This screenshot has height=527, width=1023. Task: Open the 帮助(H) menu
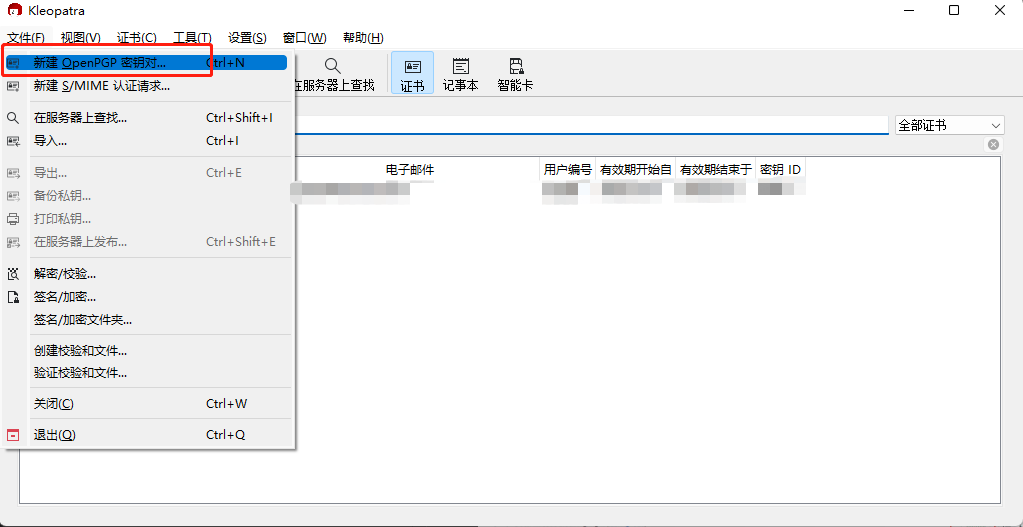pyautogui.click(x=363, y=38)
